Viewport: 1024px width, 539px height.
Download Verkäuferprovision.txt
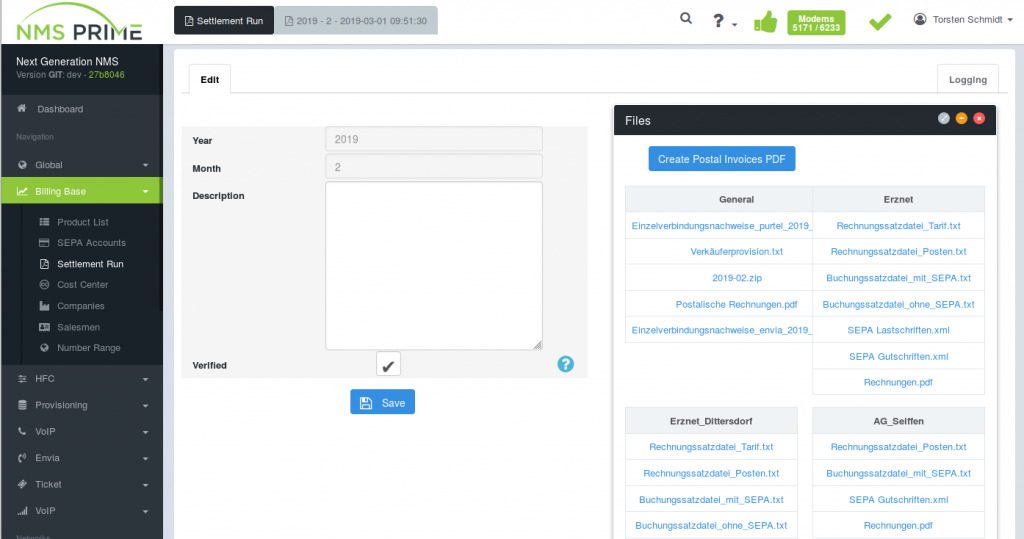(x=737, y=252)
